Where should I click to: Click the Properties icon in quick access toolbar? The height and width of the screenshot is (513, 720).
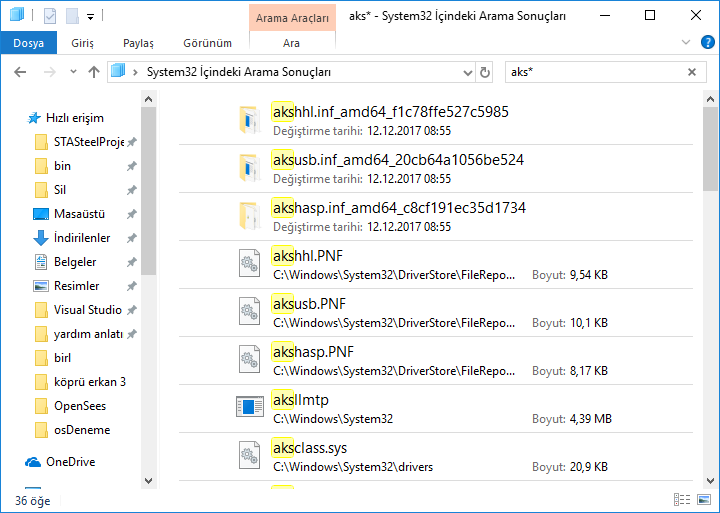(50, 16)
